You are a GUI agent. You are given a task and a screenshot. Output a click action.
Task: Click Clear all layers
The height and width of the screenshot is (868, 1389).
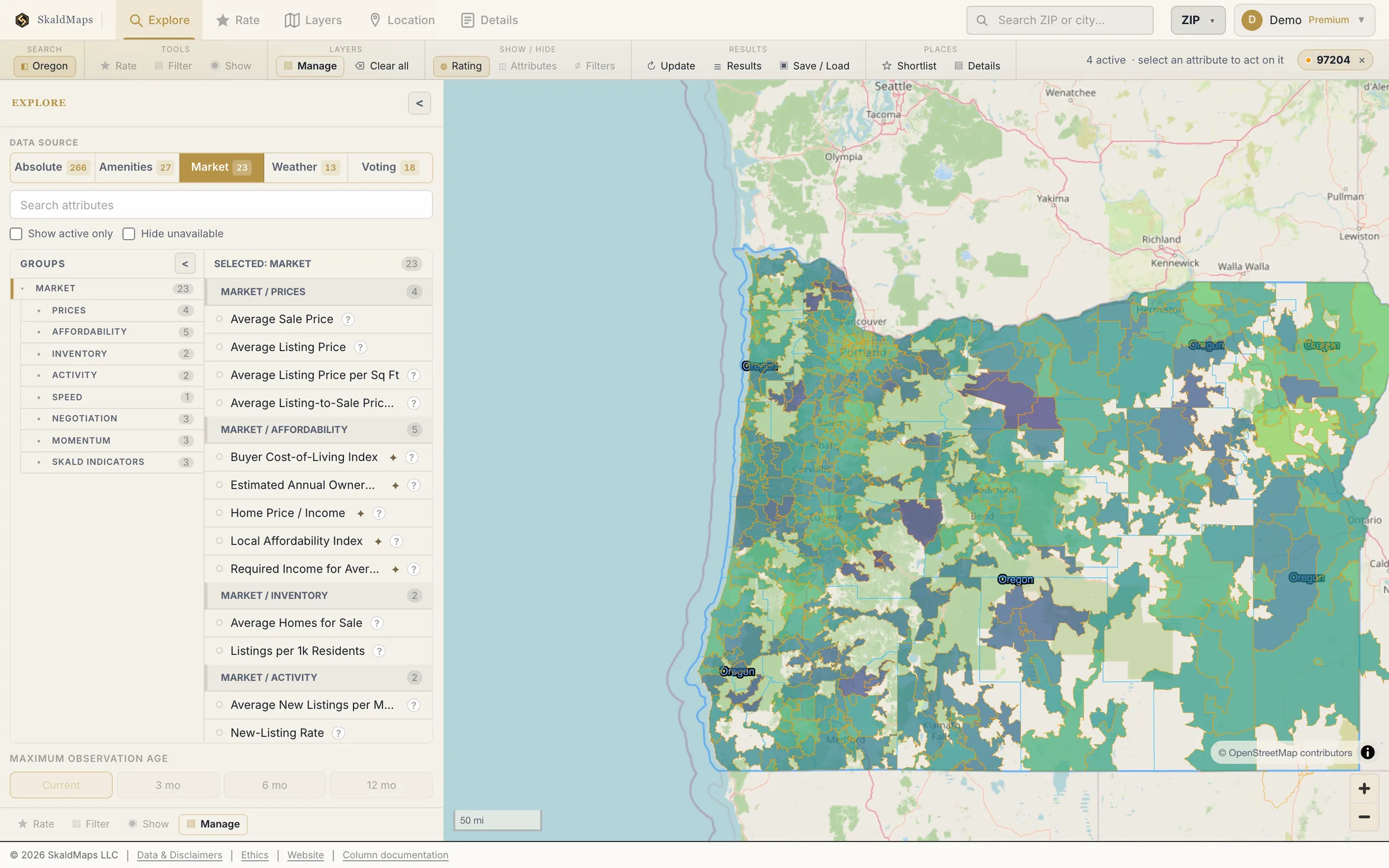pyautogui.click(x=382, y=66)
